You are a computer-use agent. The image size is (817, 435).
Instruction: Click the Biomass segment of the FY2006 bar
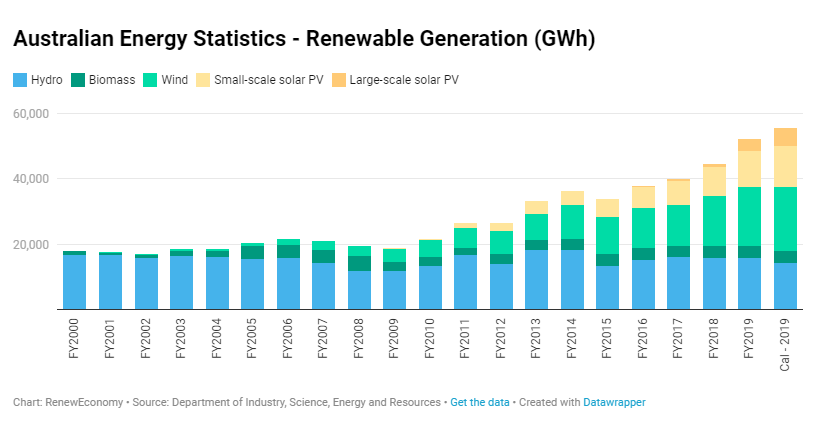pos(288,252)
